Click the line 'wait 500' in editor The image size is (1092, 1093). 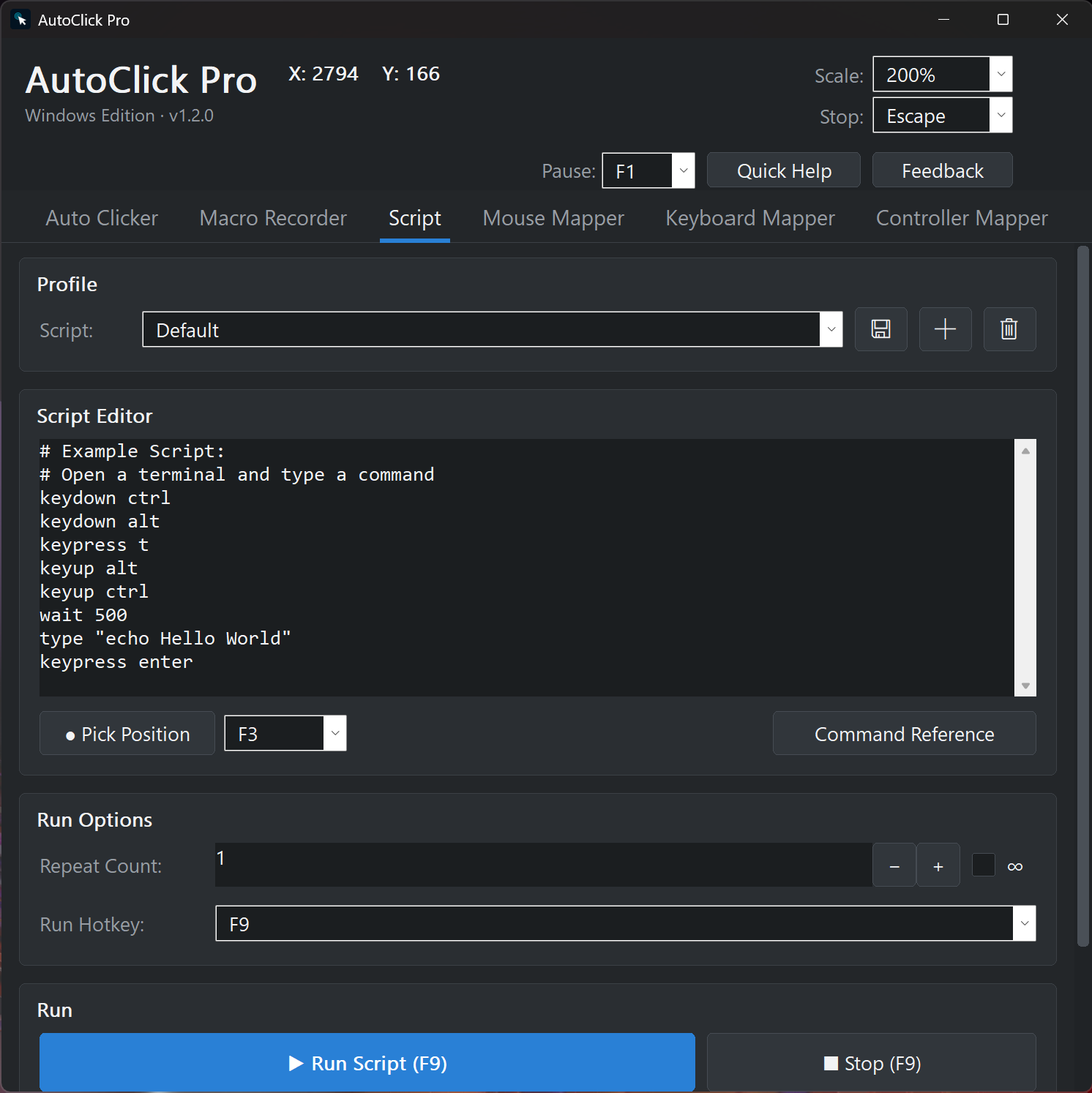[x=83, y=615]
